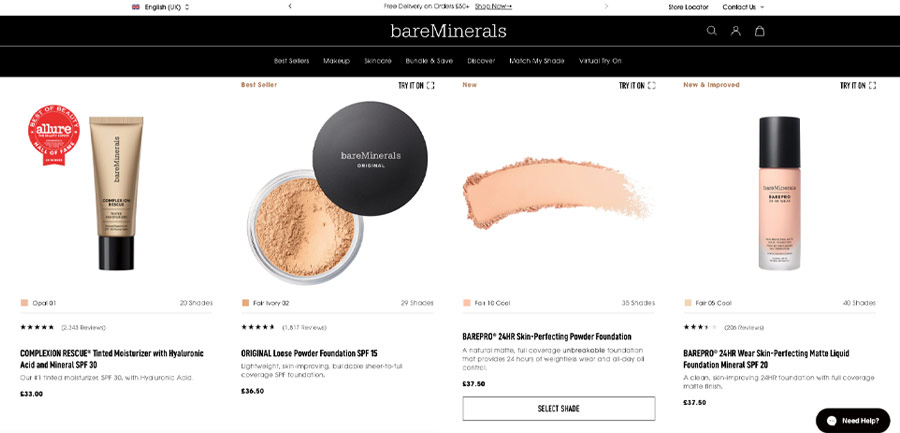
Task: Open the English (UK) language selector
Action: point(160,7)
